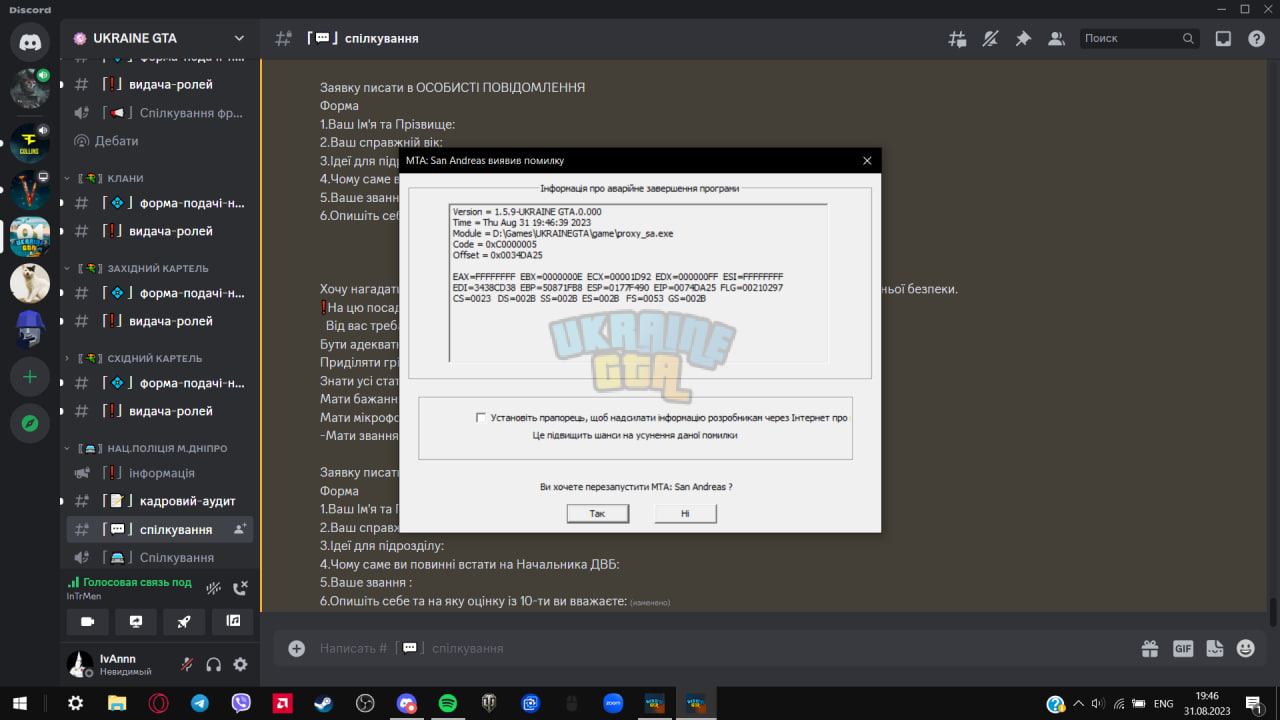Toggle deafen headphones in user panel
The height and width of the screenshot is (720, 1280).
pos(213,664)
